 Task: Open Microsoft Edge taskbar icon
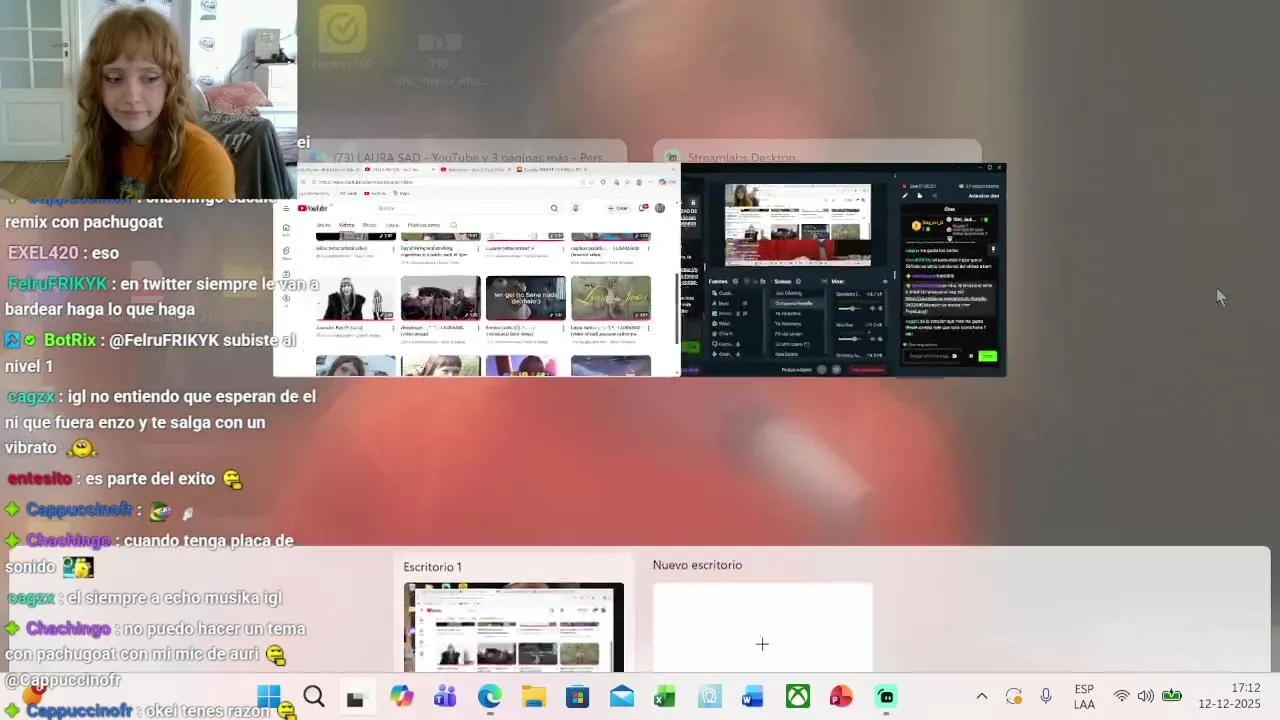[x=489, y=696]
